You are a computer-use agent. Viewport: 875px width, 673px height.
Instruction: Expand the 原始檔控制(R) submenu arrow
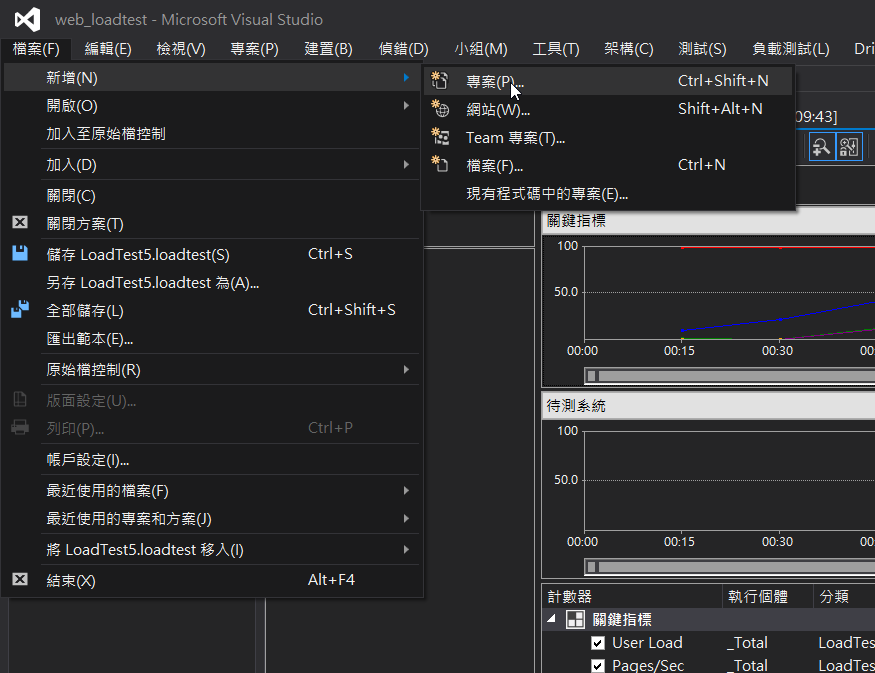[407, 369]
